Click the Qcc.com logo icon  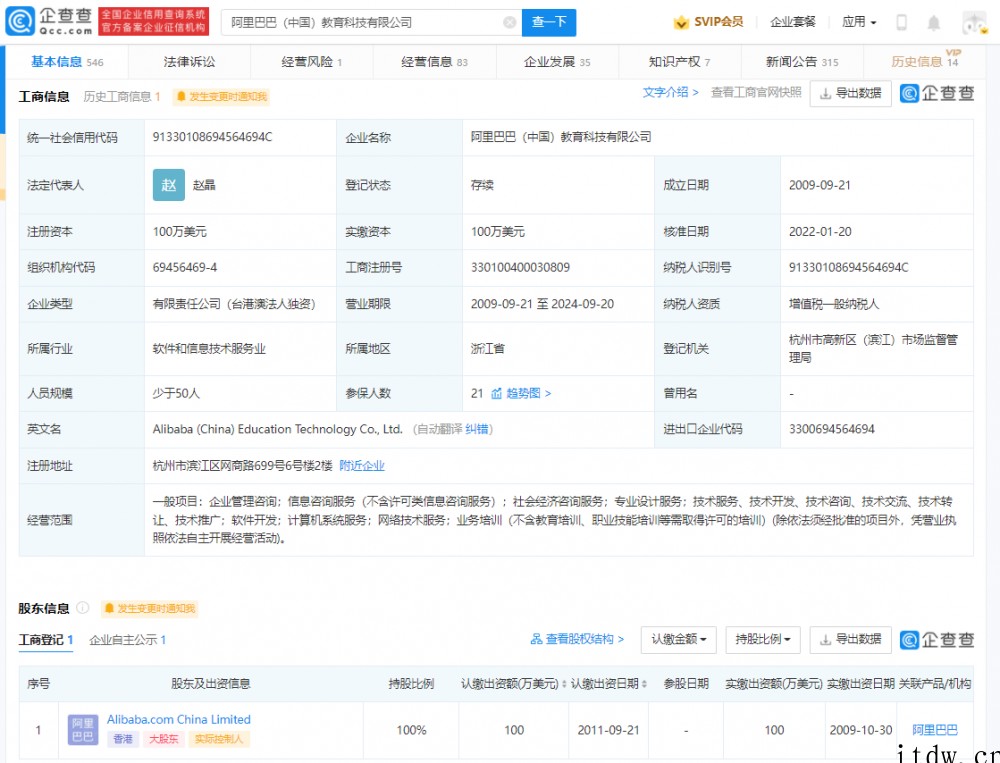click(20, 22)
